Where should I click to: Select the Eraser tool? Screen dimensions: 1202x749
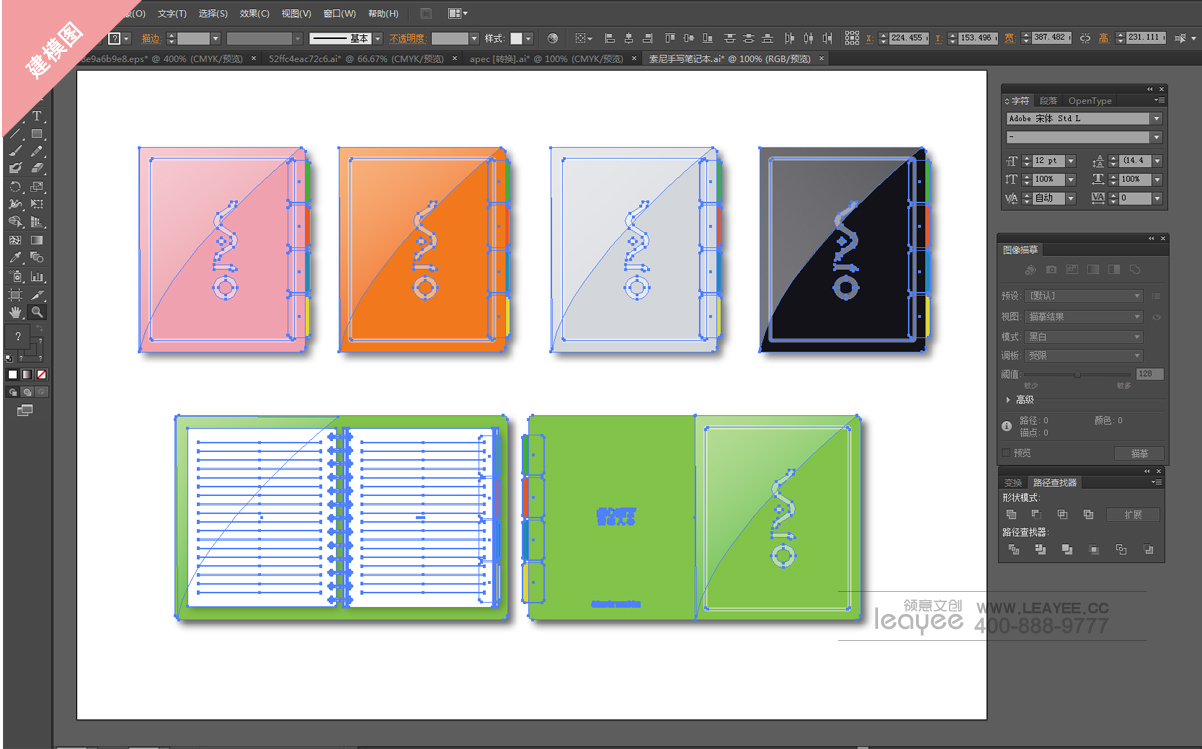pyautogui.click(x=37, y=168)
